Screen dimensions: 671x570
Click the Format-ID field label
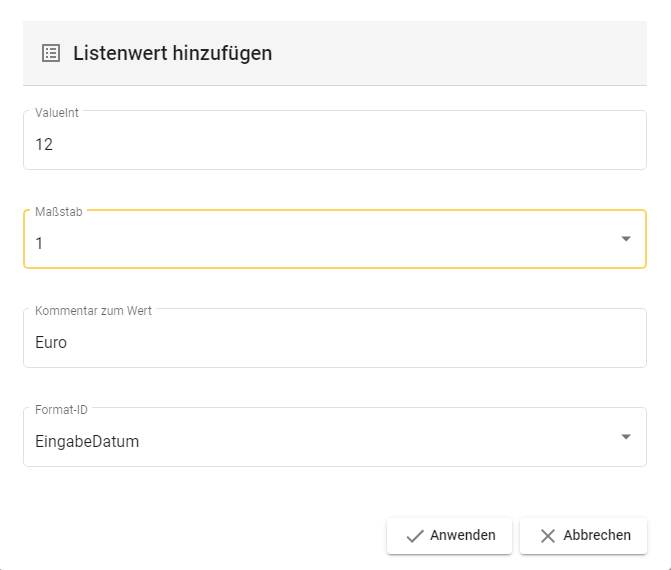pos(62,410)
